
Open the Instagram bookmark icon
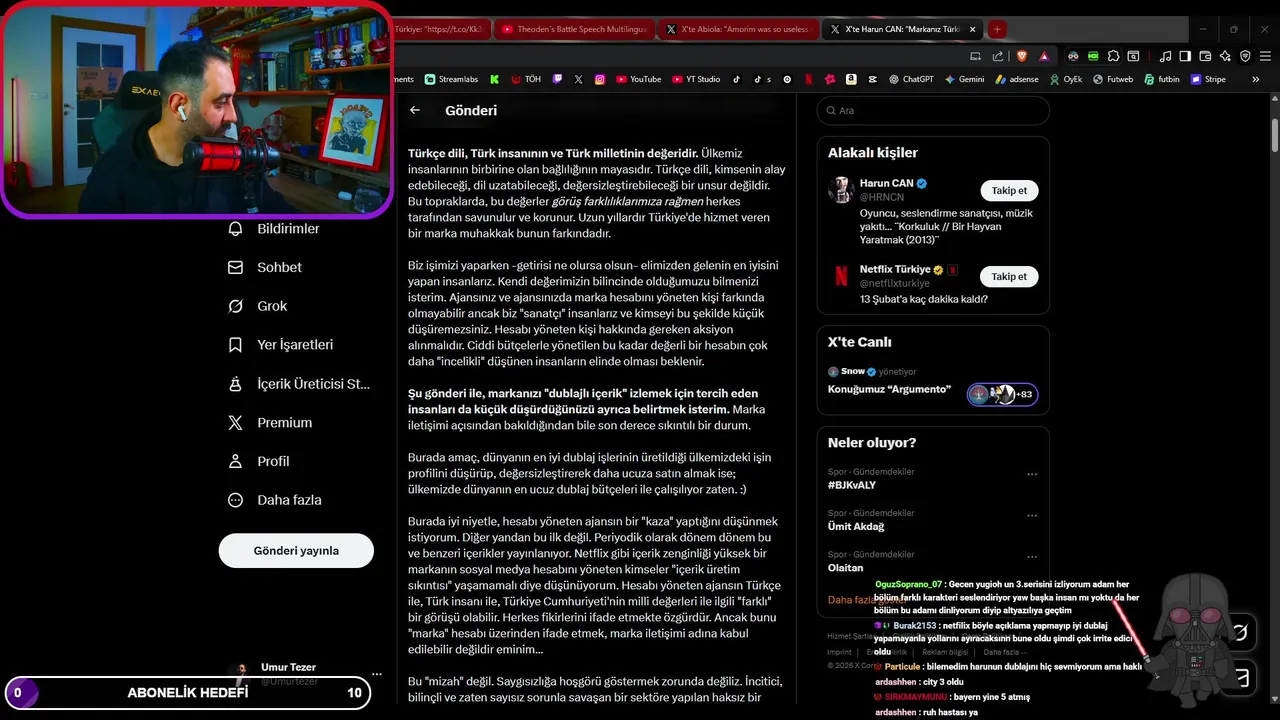click(x=600, y=79)
